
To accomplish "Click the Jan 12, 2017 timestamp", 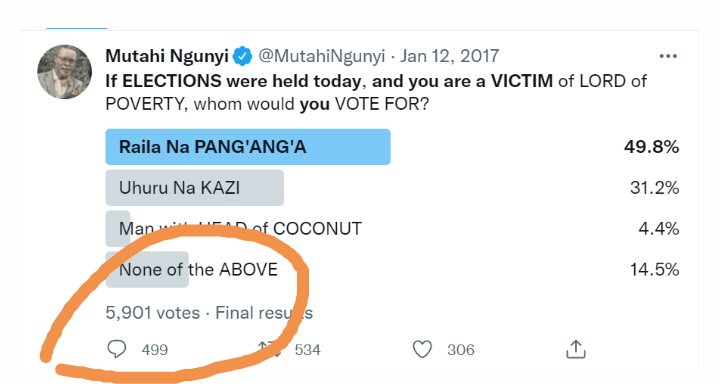I will [x=449, y=56].
